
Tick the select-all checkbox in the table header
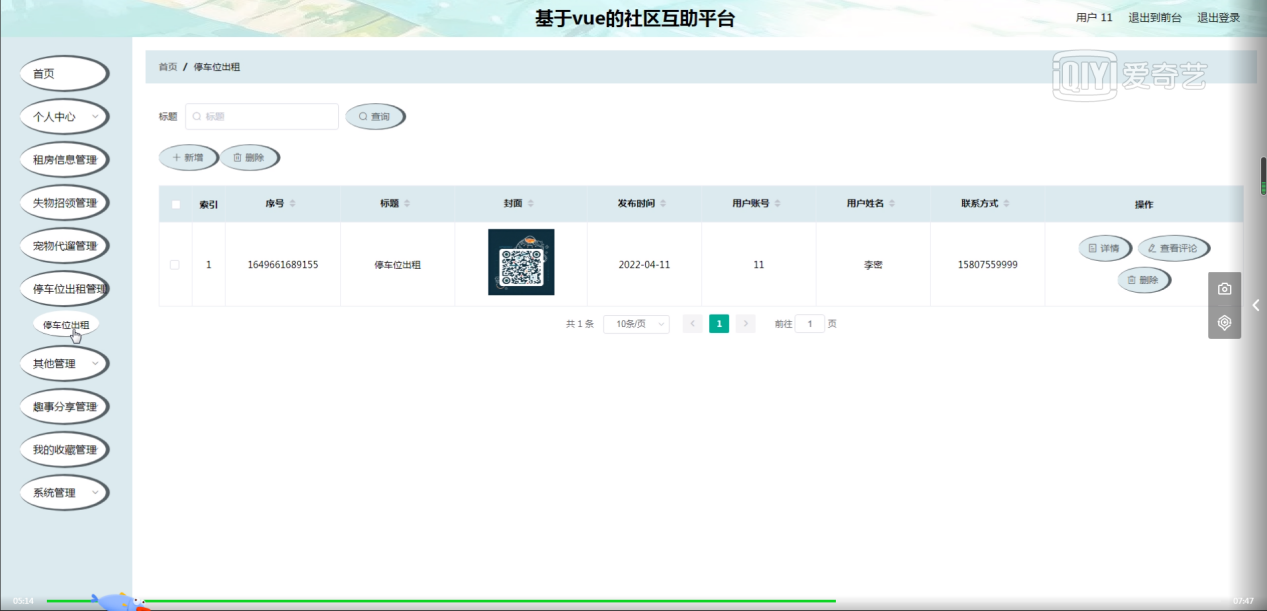176,204
